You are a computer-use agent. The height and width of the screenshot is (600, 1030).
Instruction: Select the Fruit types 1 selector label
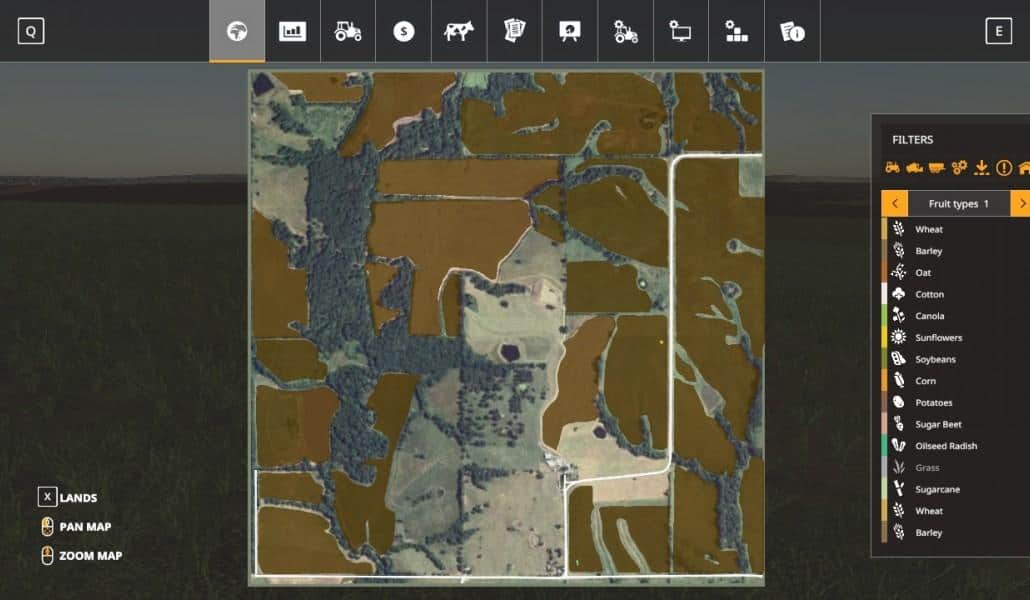pos(958,204)
